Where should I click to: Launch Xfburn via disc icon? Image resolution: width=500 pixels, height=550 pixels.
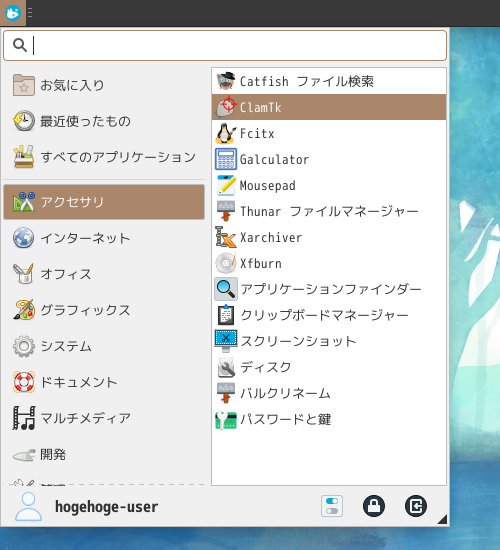click(x=226, y=263)
